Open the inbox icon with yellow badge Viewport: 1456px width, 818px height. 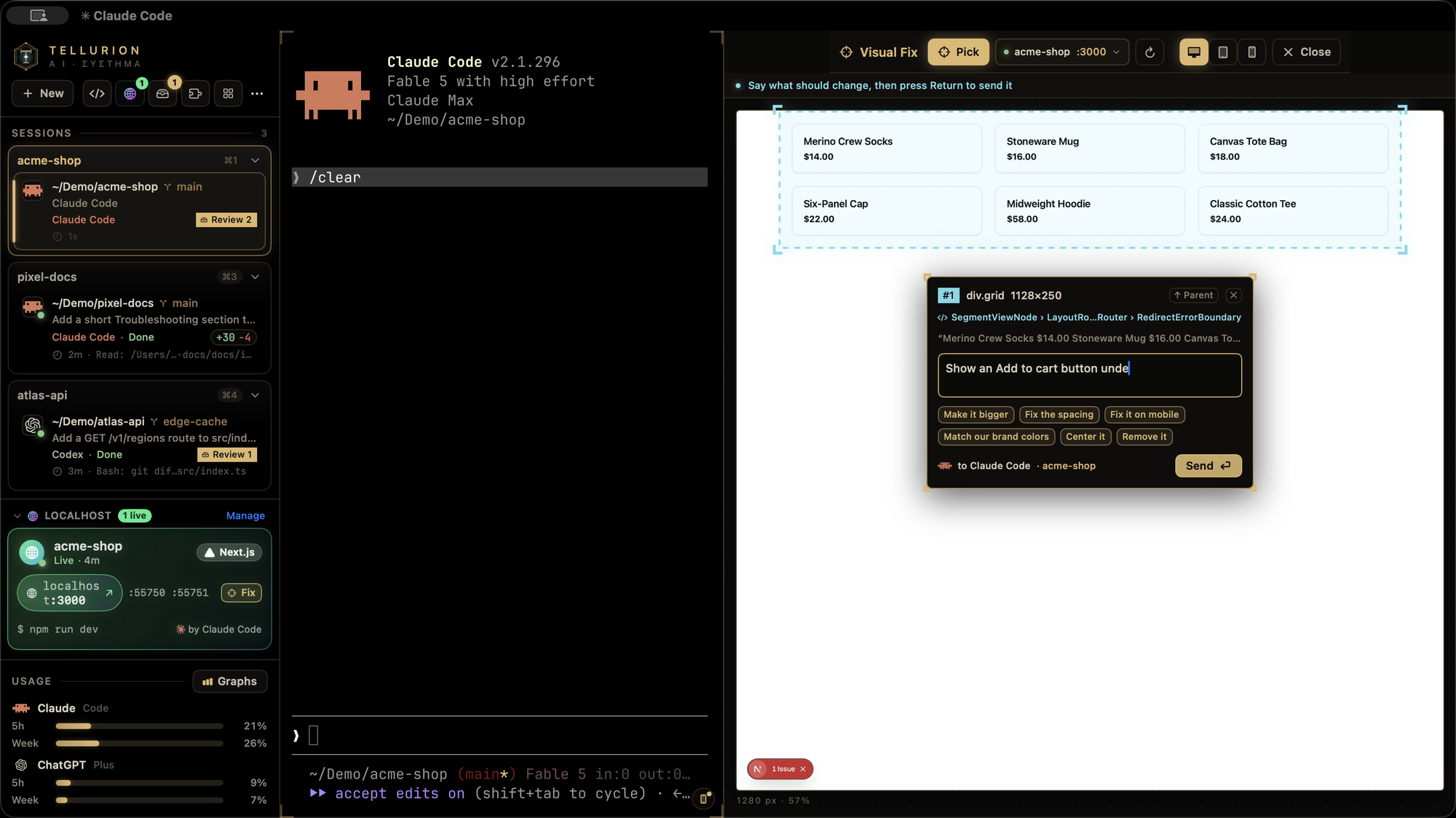click(x=163, y=93)
